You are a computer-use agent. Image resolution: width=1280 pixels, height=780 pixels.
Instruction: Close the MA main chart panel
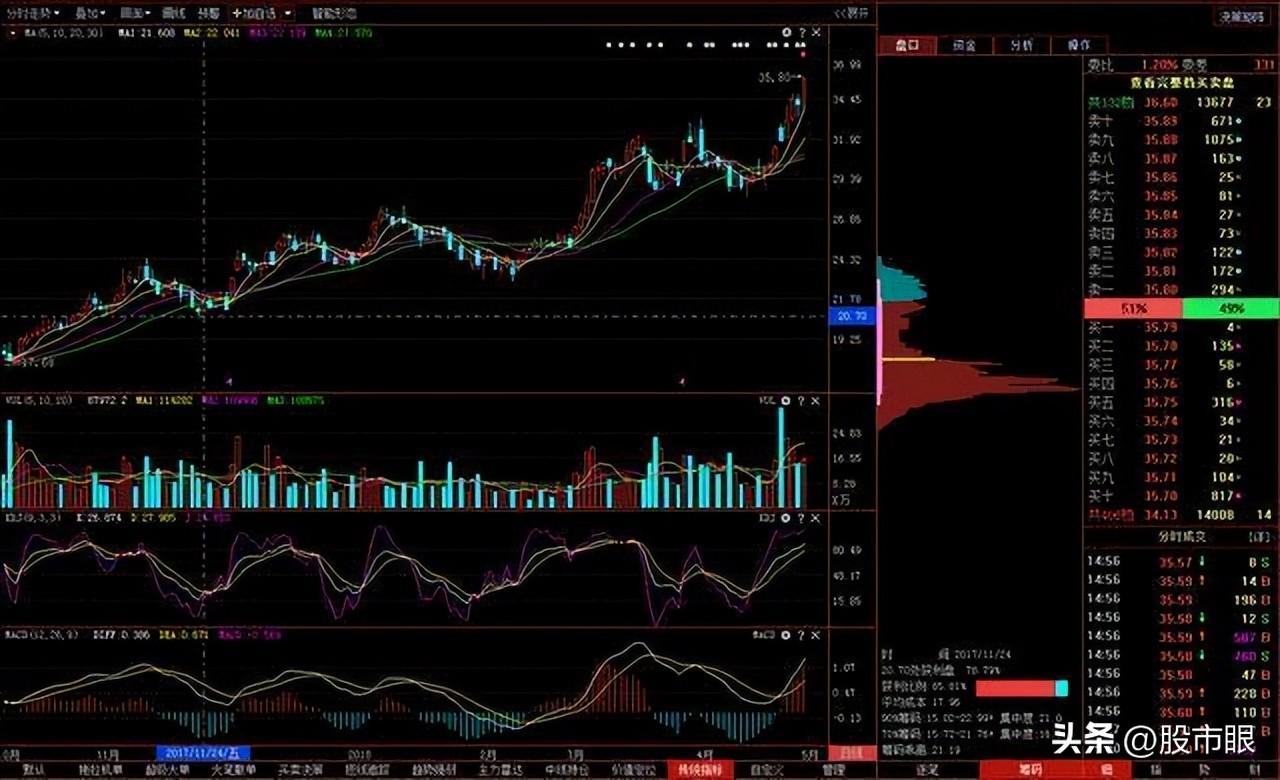pos(816,33)
